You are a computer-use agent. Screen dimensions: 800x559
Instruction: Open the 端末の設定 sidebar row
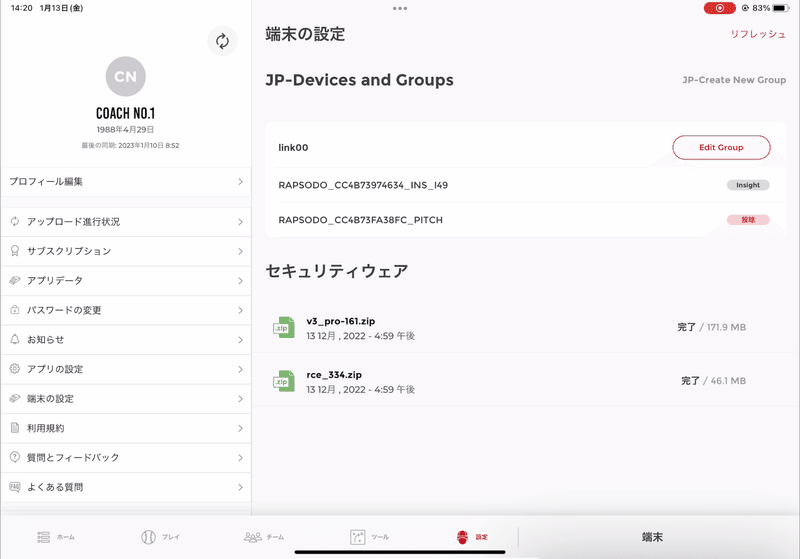[126, 399]
